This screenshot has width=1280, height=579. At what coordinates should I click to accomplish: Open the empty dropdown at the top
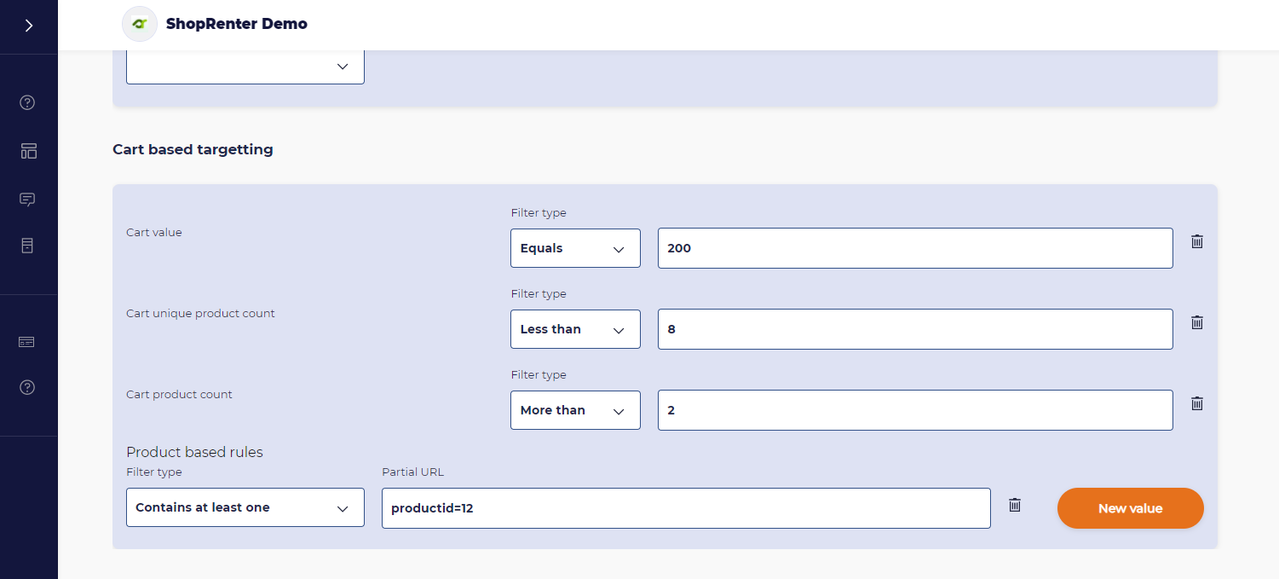click(x=245, y=66)
